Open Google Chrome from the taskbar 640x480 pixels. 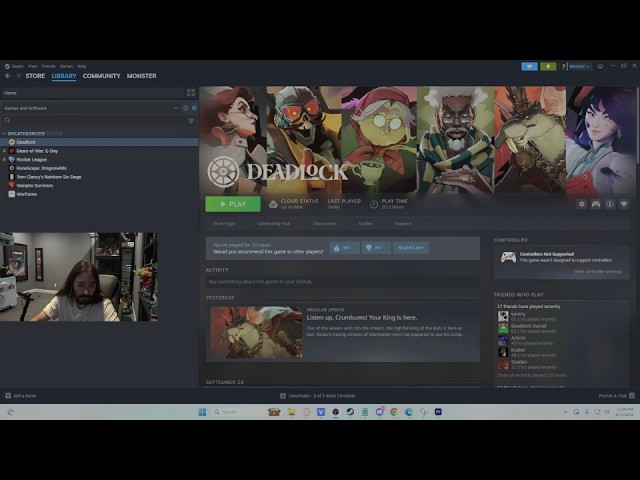394,412
